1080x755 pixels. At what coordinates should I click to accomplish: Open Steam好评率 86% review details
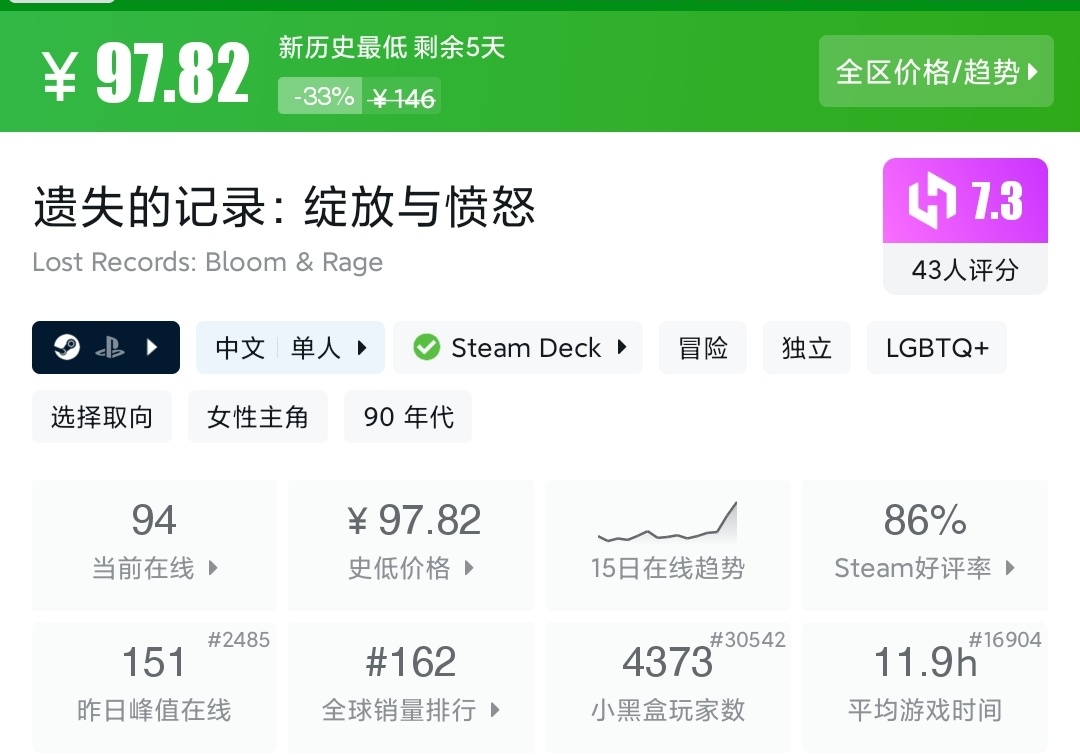(x=925, y=545)
